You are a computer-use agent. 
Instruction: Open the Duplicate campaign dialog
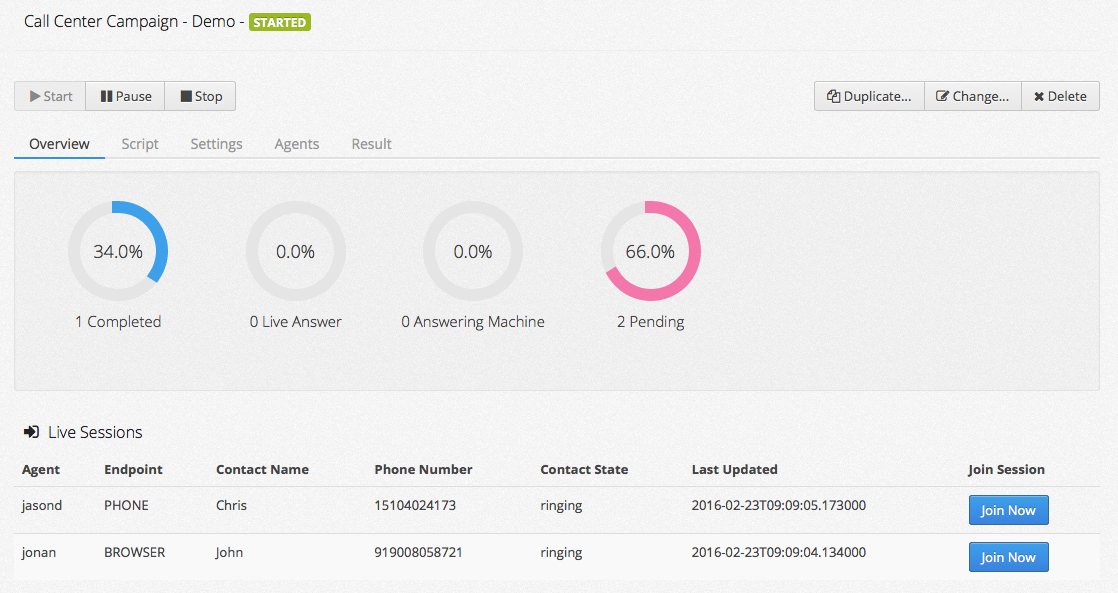click(x=869, y=96)
